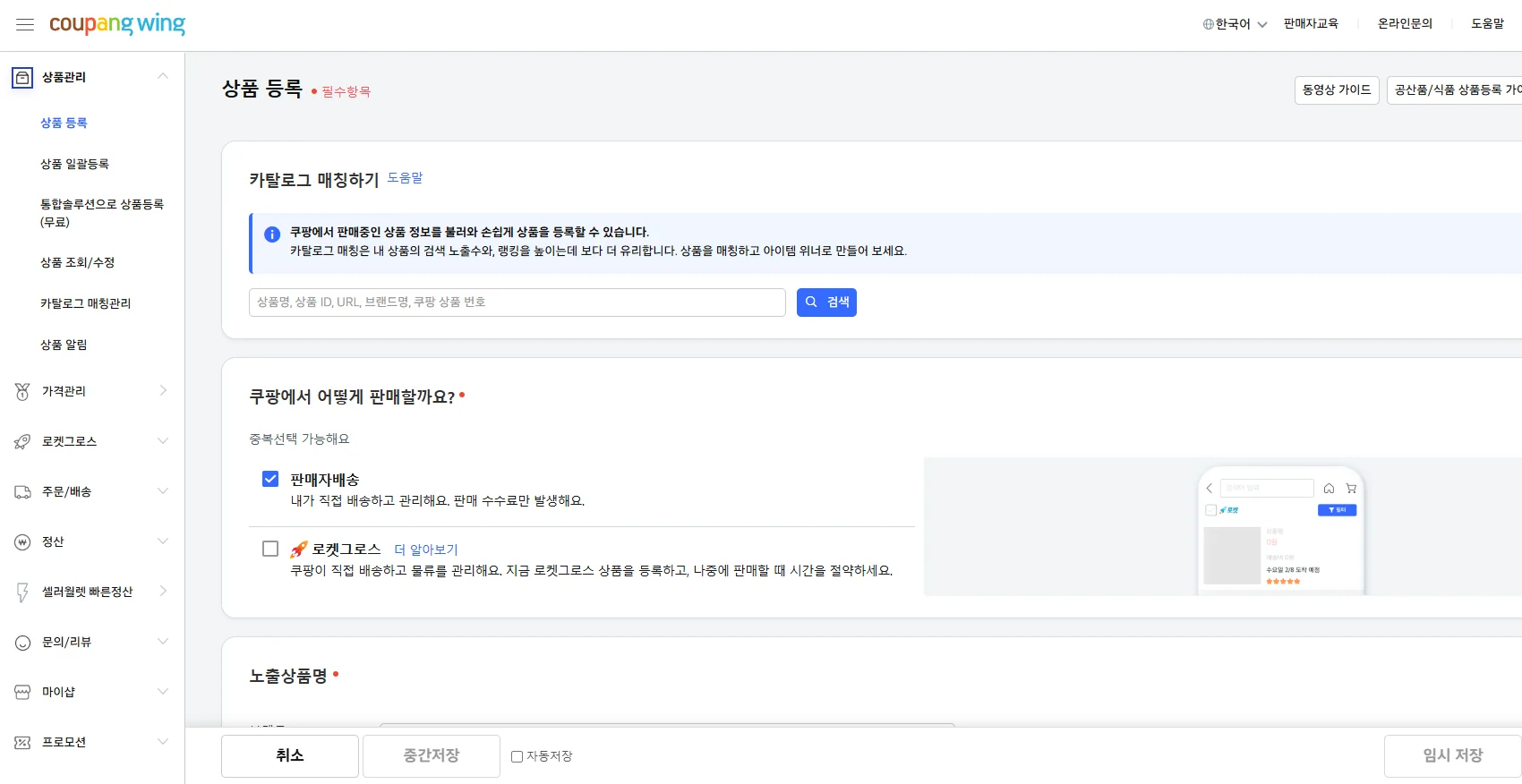Viewport: 1522px width, 784px height.
Task: Click the 필수항목 label
Action: point(346,91)
